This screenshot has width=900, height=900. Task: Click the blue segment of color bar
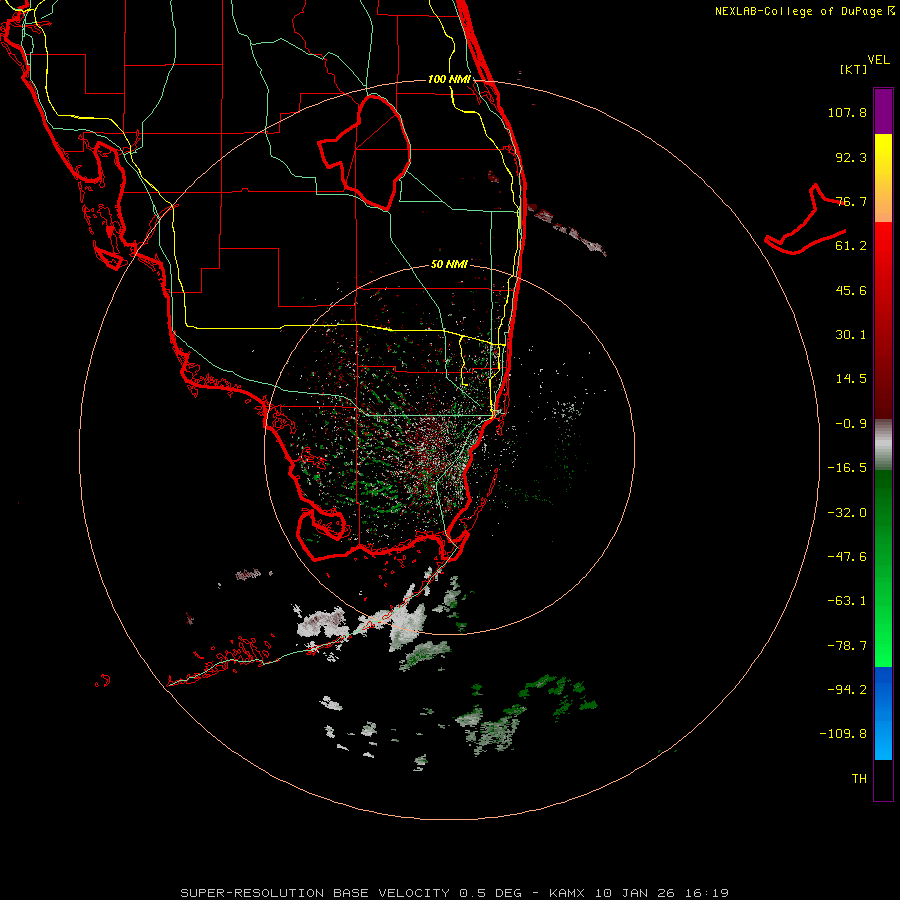(x=883, y=713)
